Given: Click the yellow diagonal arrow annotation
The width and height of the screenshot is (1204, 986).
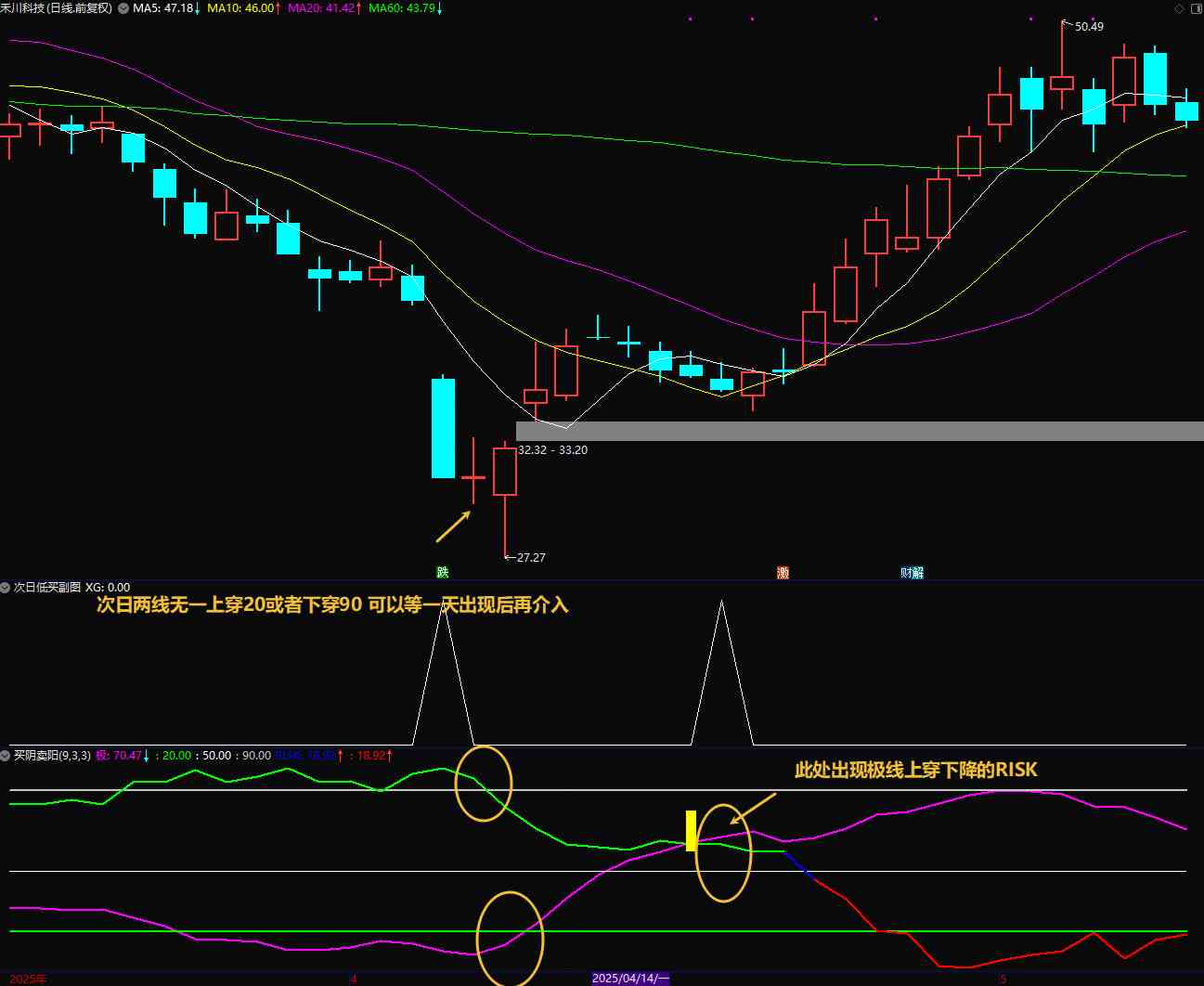Looking at the screenshot, I should pyautogui.click(x=453, y=525).
